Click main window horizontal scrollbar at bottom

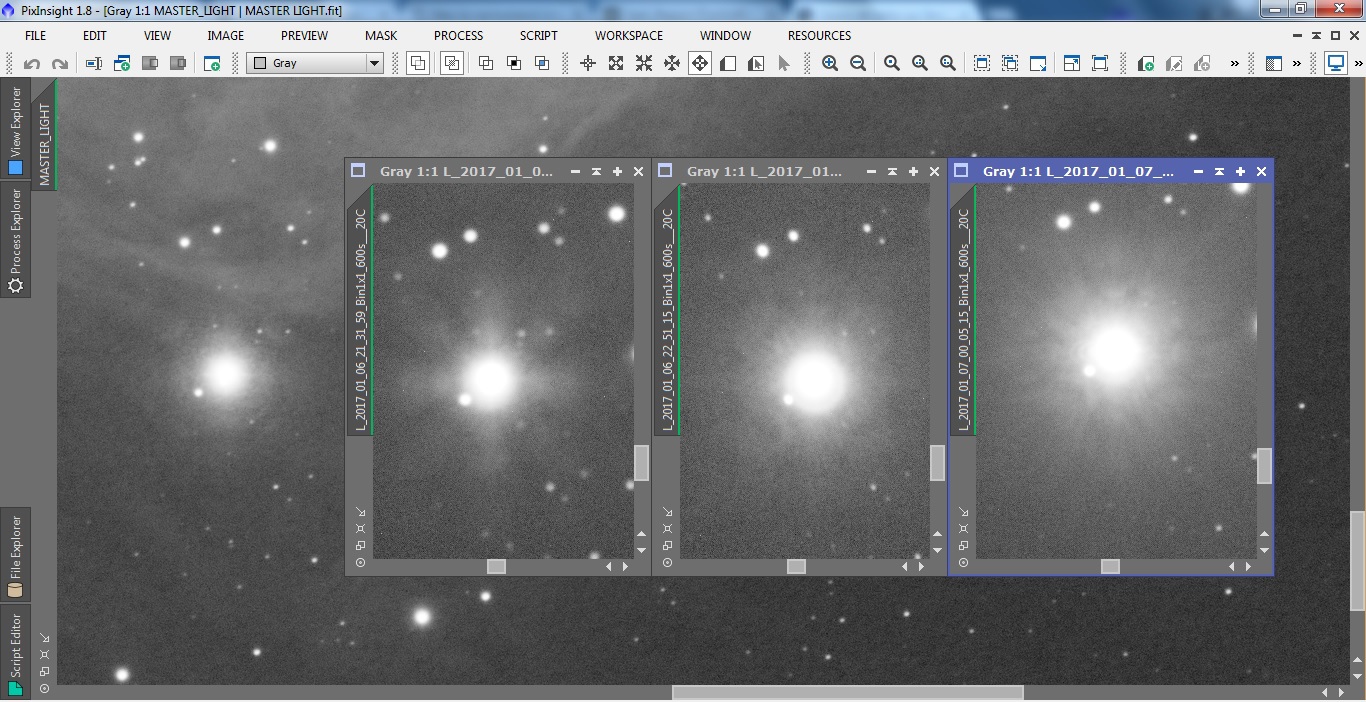coord(847,692)
